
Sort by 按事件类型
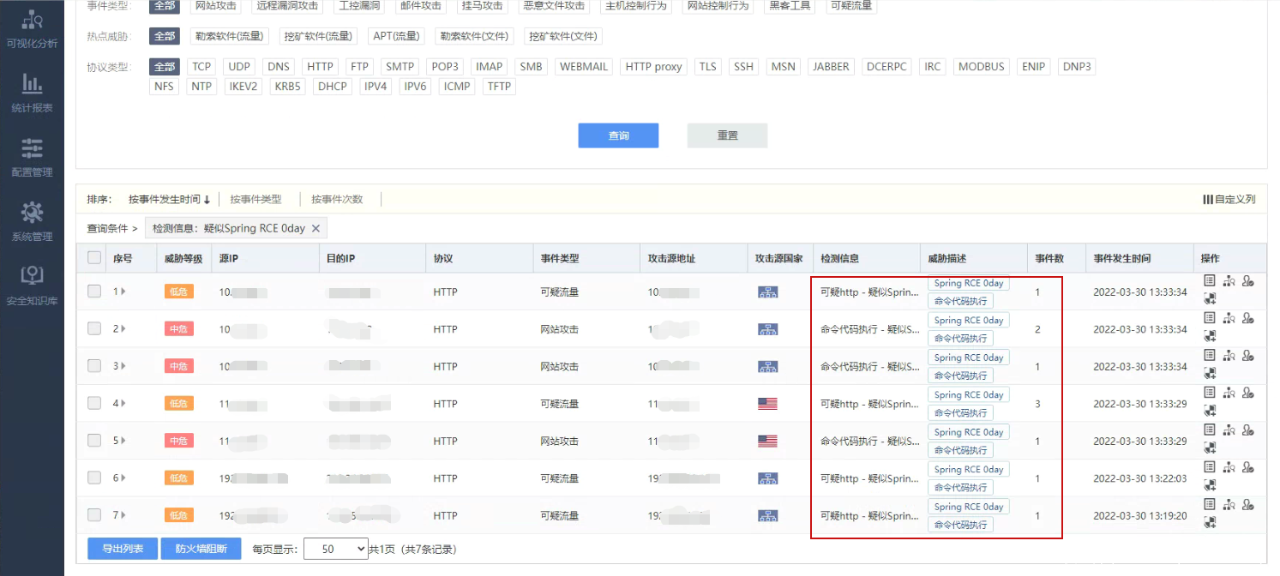256,199
